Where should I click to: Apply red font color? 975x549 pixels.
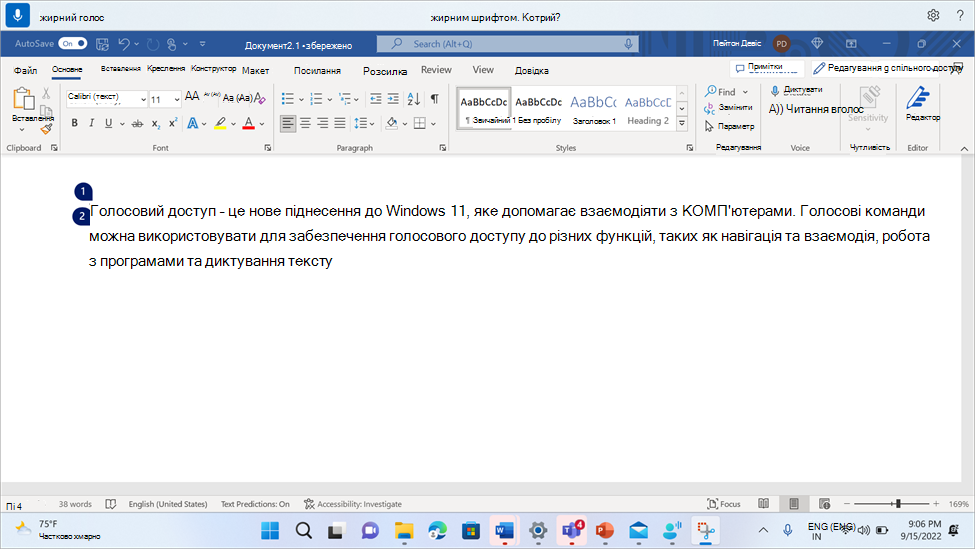tap(249, 123)
